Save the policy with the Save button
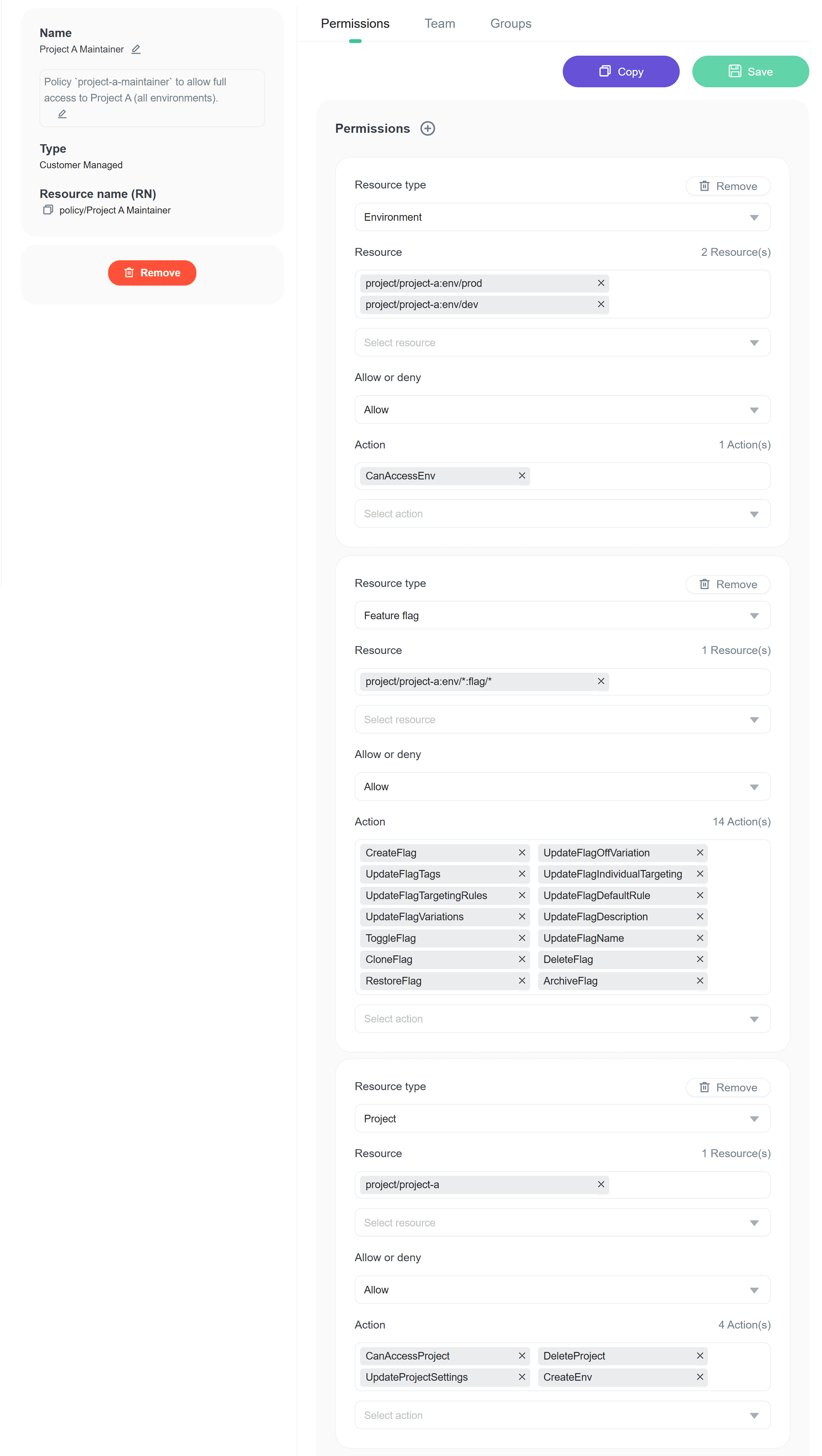 (x=750, y=72)
